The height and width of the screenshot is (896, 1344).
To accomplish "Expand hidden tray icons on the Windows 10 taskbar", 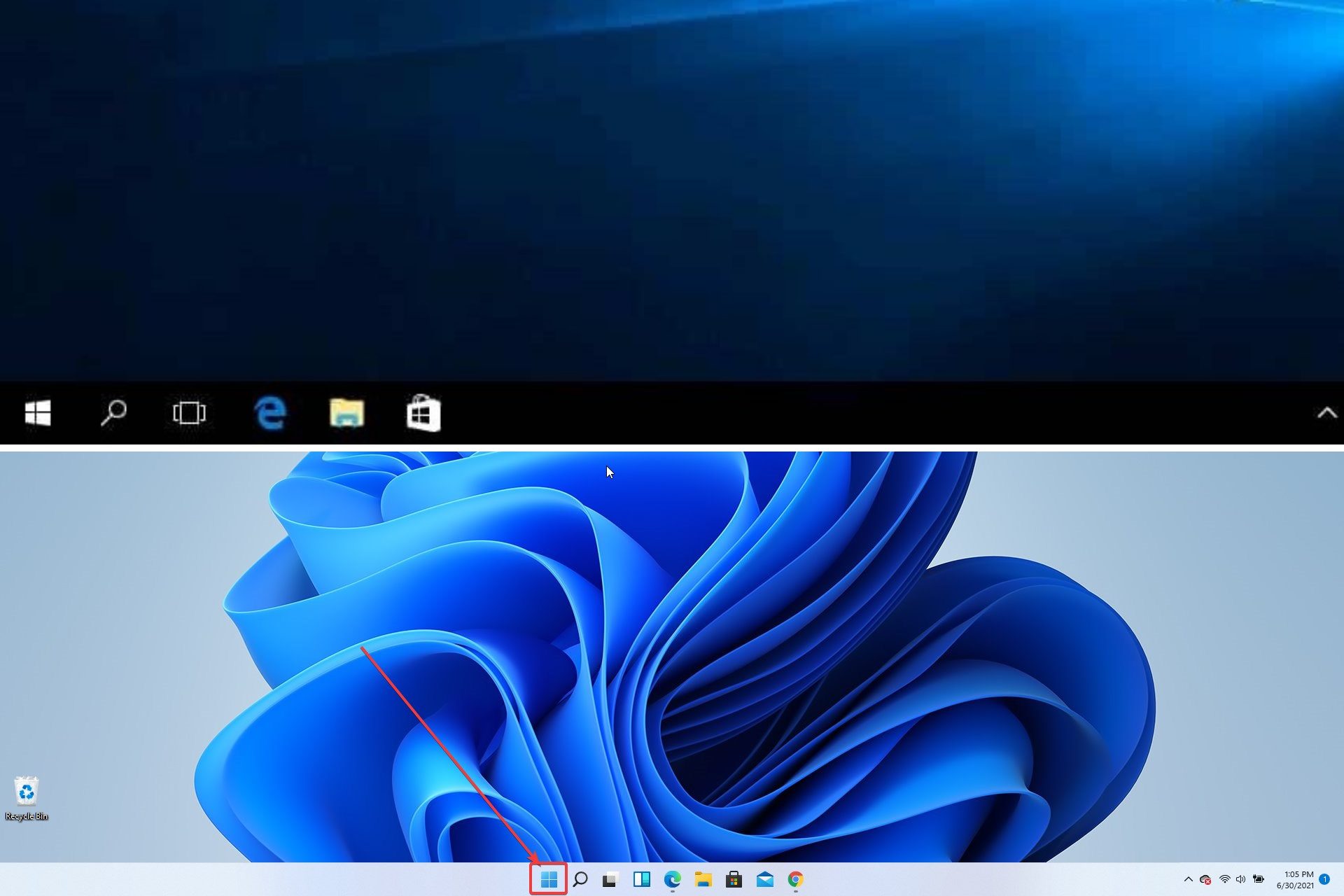I will point(1326,413).
